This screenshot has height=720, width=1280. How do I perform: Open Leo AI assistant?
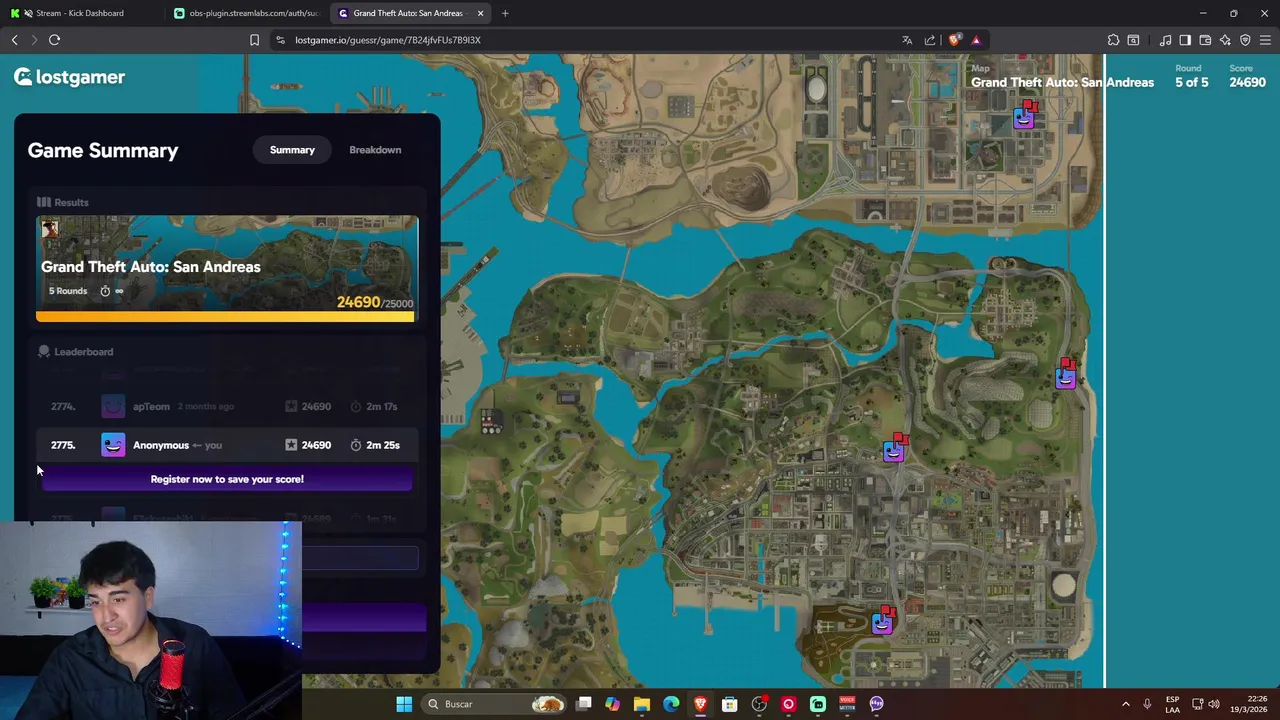pos(1225,40)
